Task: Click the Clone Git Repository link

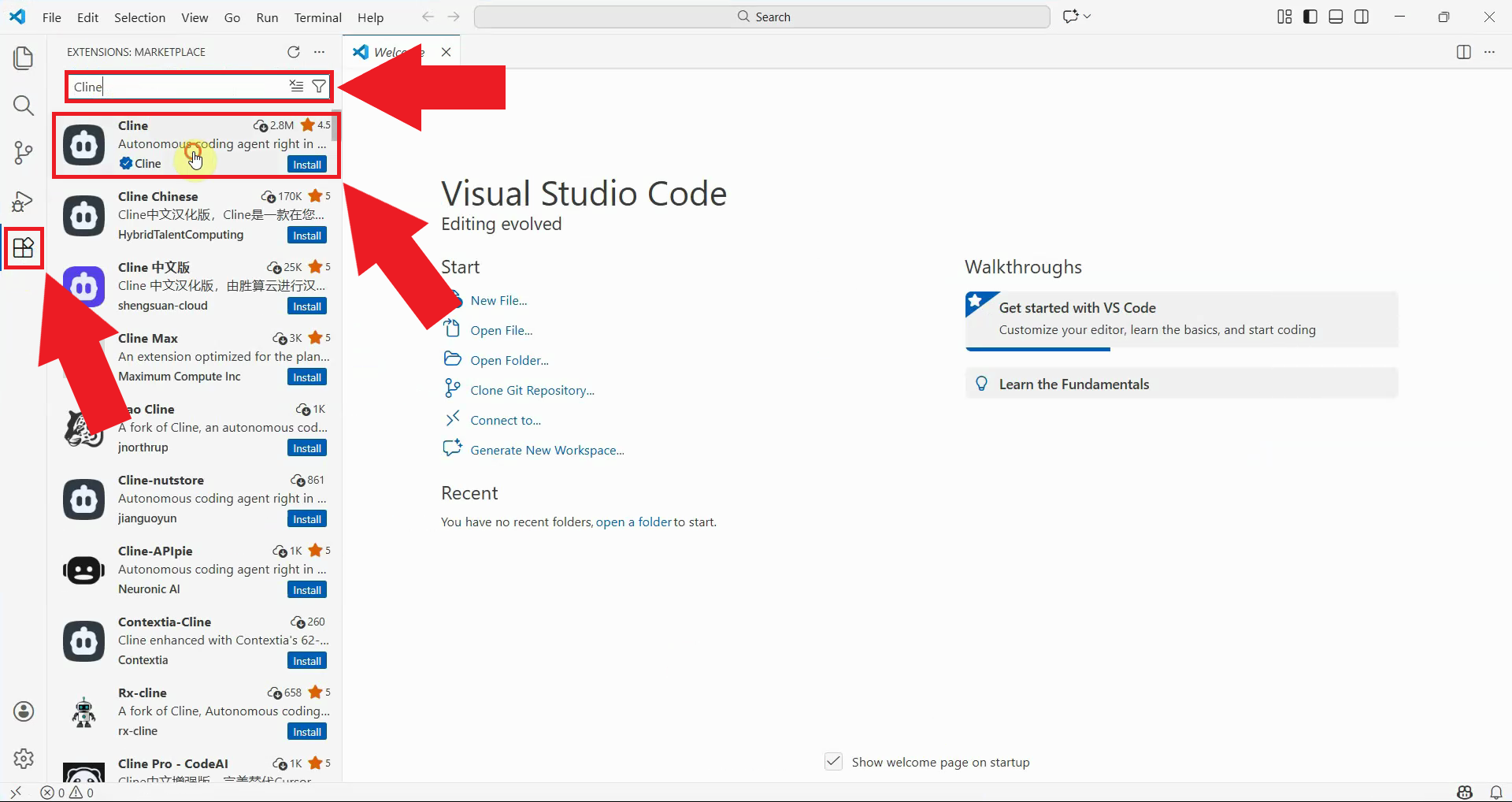Action: tap(532, 389)
